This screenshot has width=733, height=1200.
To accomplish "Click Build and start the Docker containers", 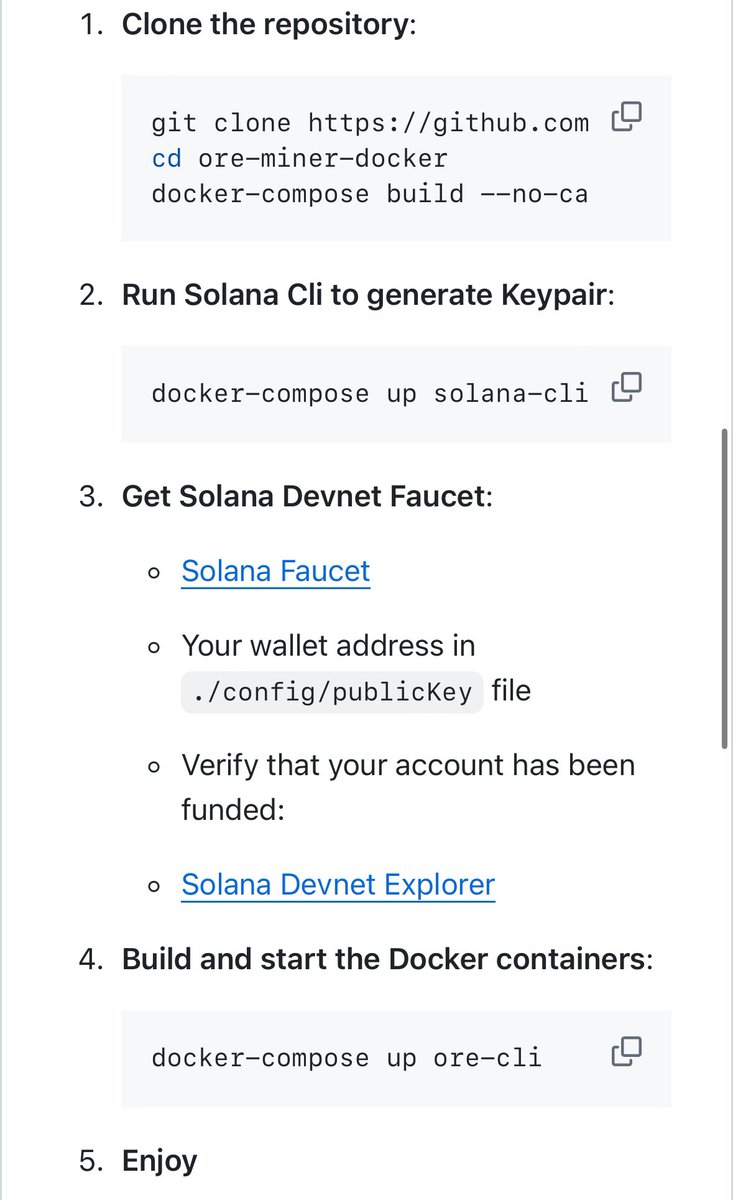I will (x=384, y=960).
